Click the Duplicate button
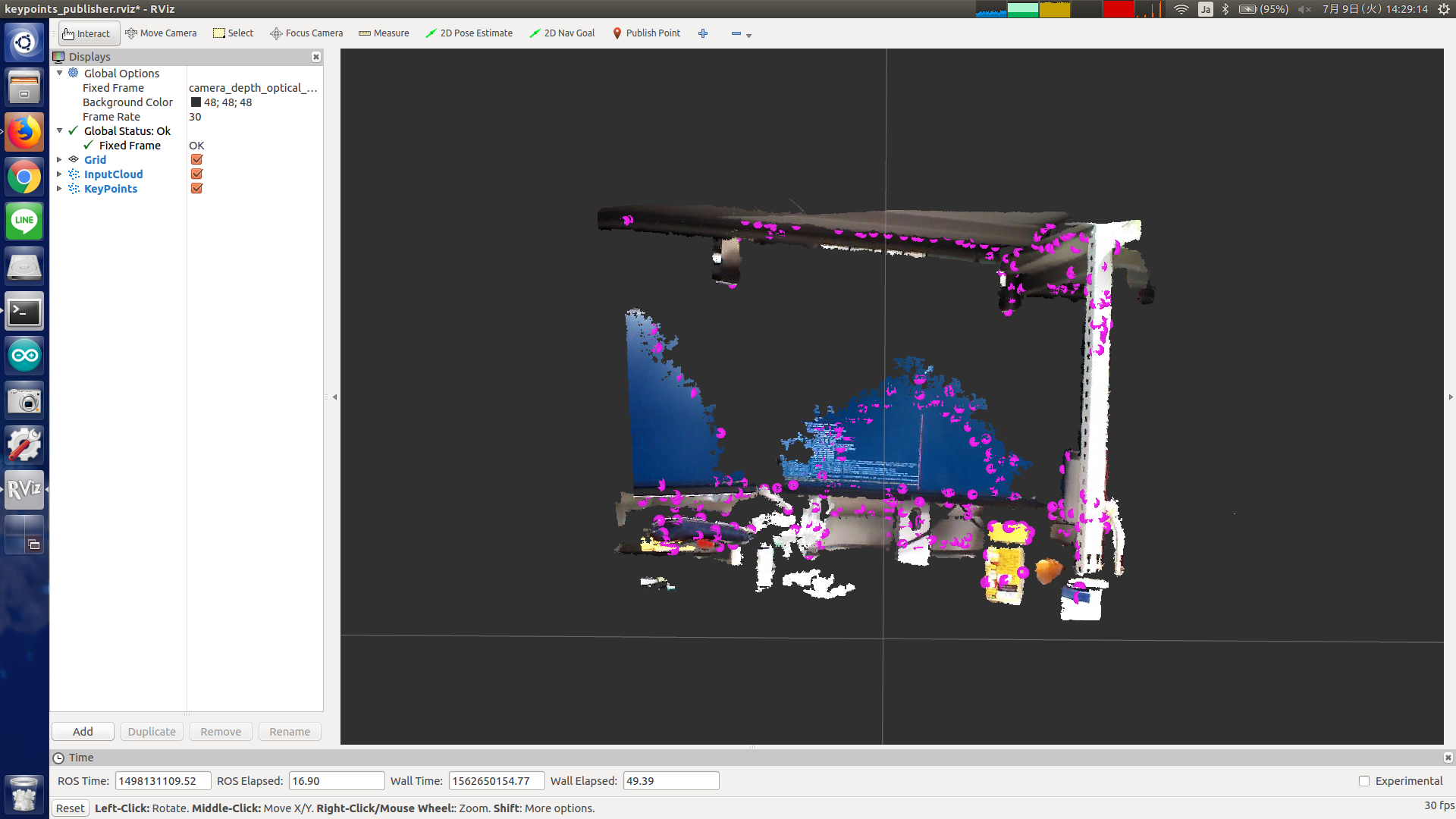The image size is (1456, 819). click(x=152, y=731)
